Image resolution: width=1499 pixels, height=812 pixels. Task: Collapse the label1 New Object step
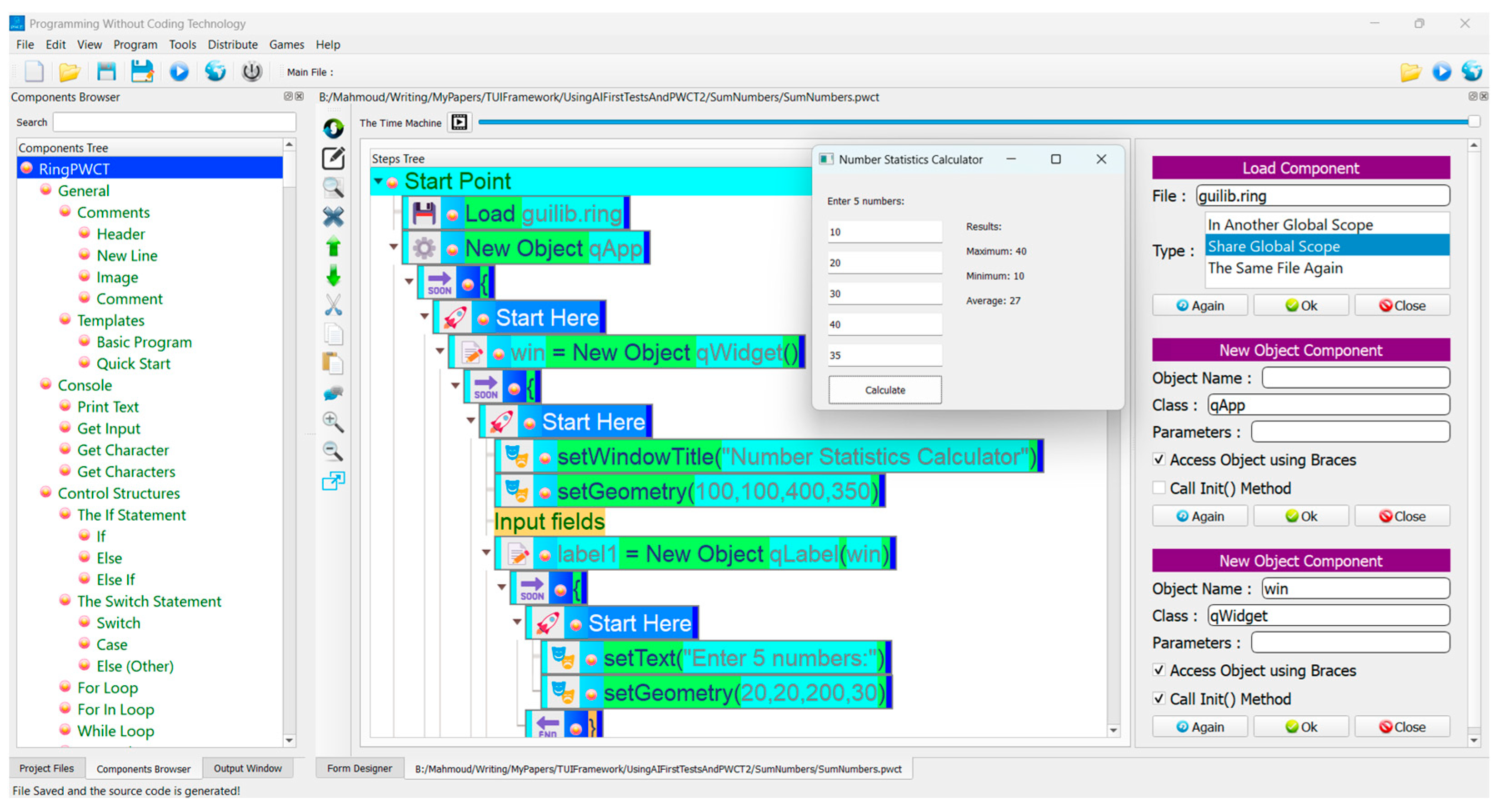pyautogui.click(x=486, y=552)
